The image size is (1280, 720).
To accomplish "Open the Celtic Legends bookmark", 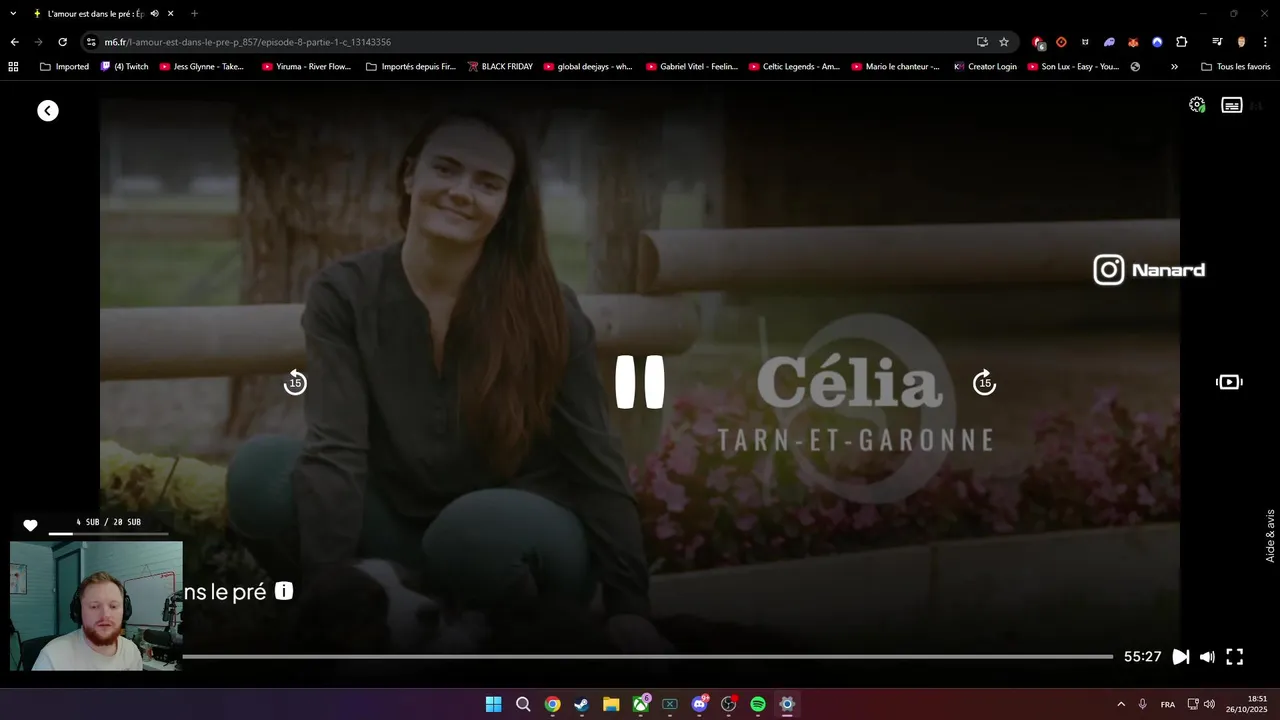I will (x=795, y=67).
